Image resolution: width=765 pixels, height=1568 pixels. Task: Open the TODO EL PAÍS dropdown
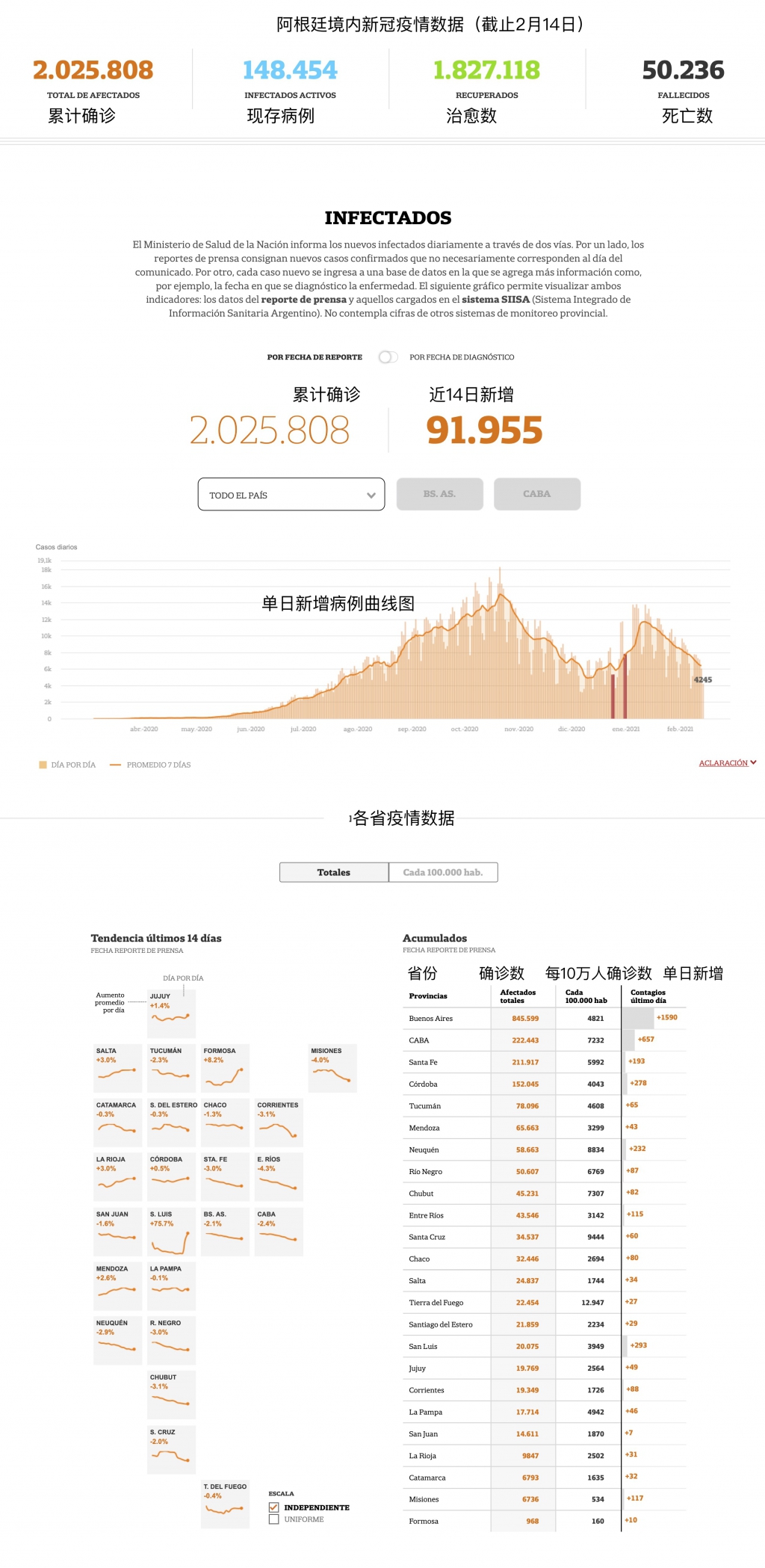coord(291,495)
